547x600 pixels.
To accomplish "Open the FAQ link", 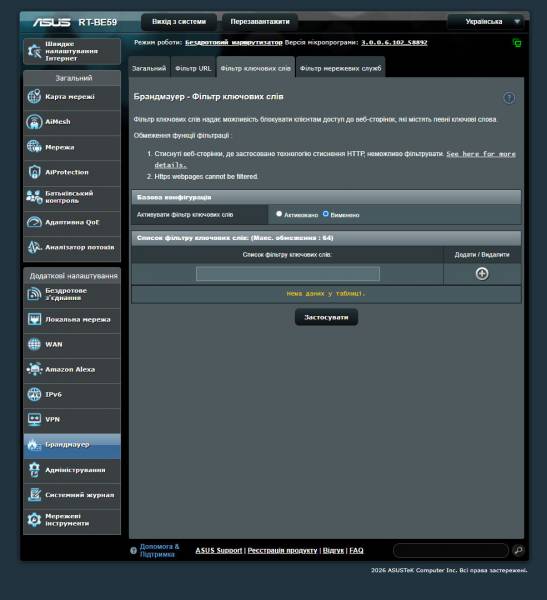I will pyautogui.click(x=356, y=550).
